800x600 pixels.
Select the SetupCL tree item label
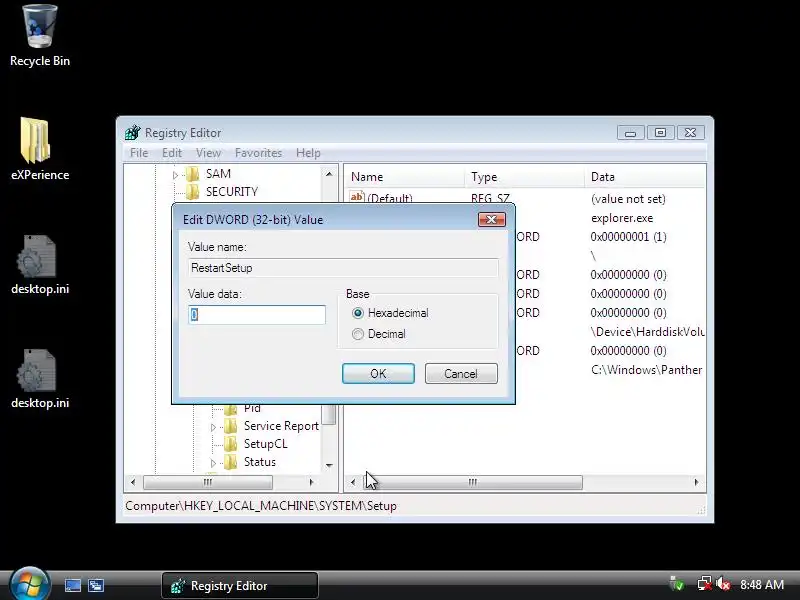point(265,444)
